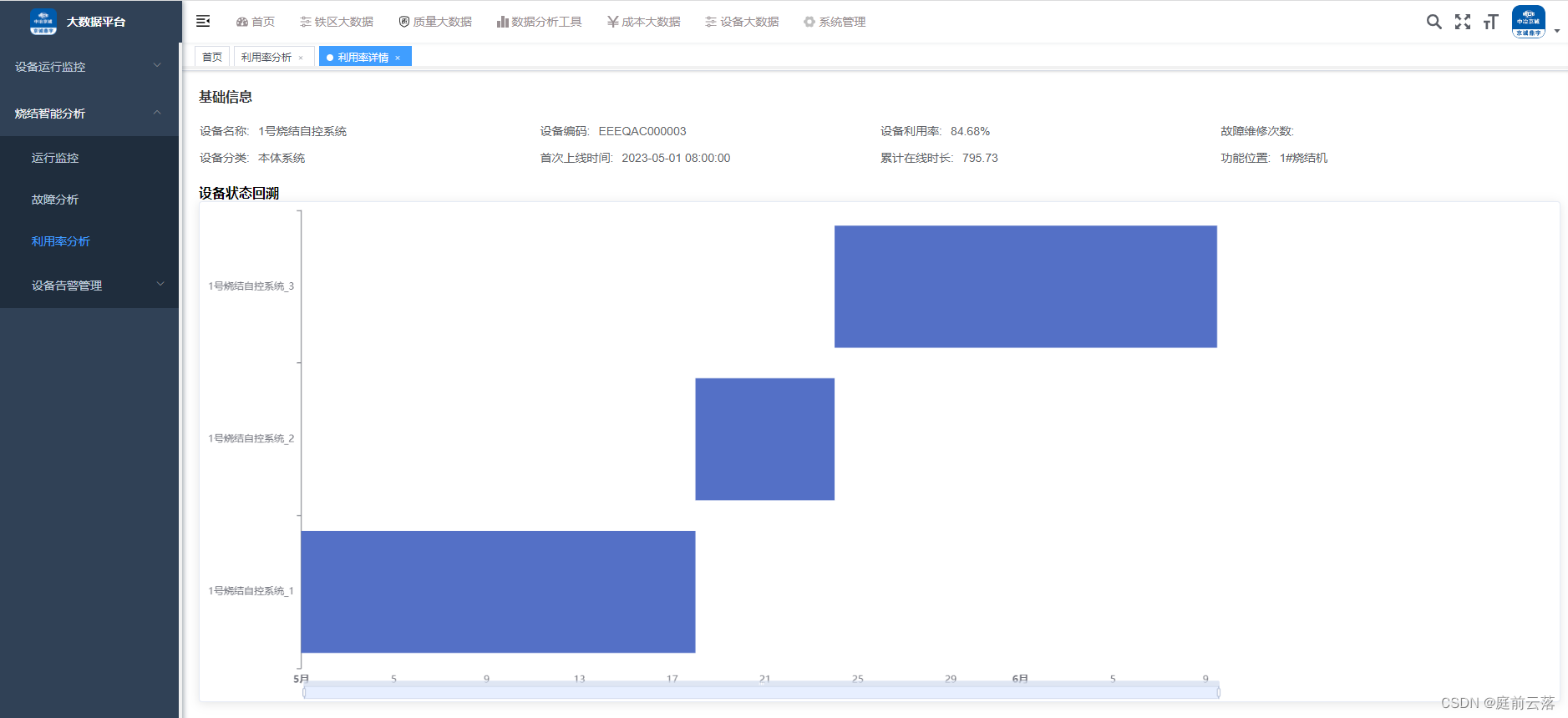The height and width of the screenshot is (718, 1568).
Task: Open 首页 in the top navigation
Action: [x=256, y=22]
